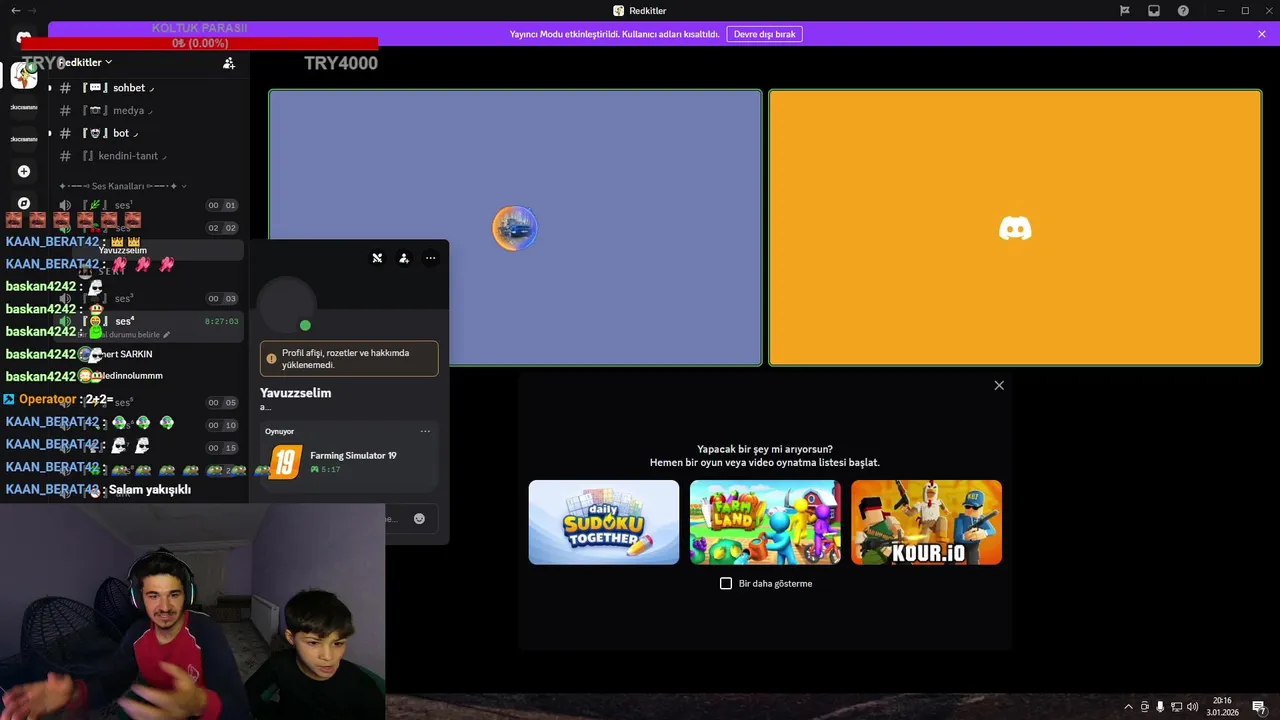Check the 'Bir daha gösterme' checkbox
The image size is (1280, 720).
coord(726,583)
